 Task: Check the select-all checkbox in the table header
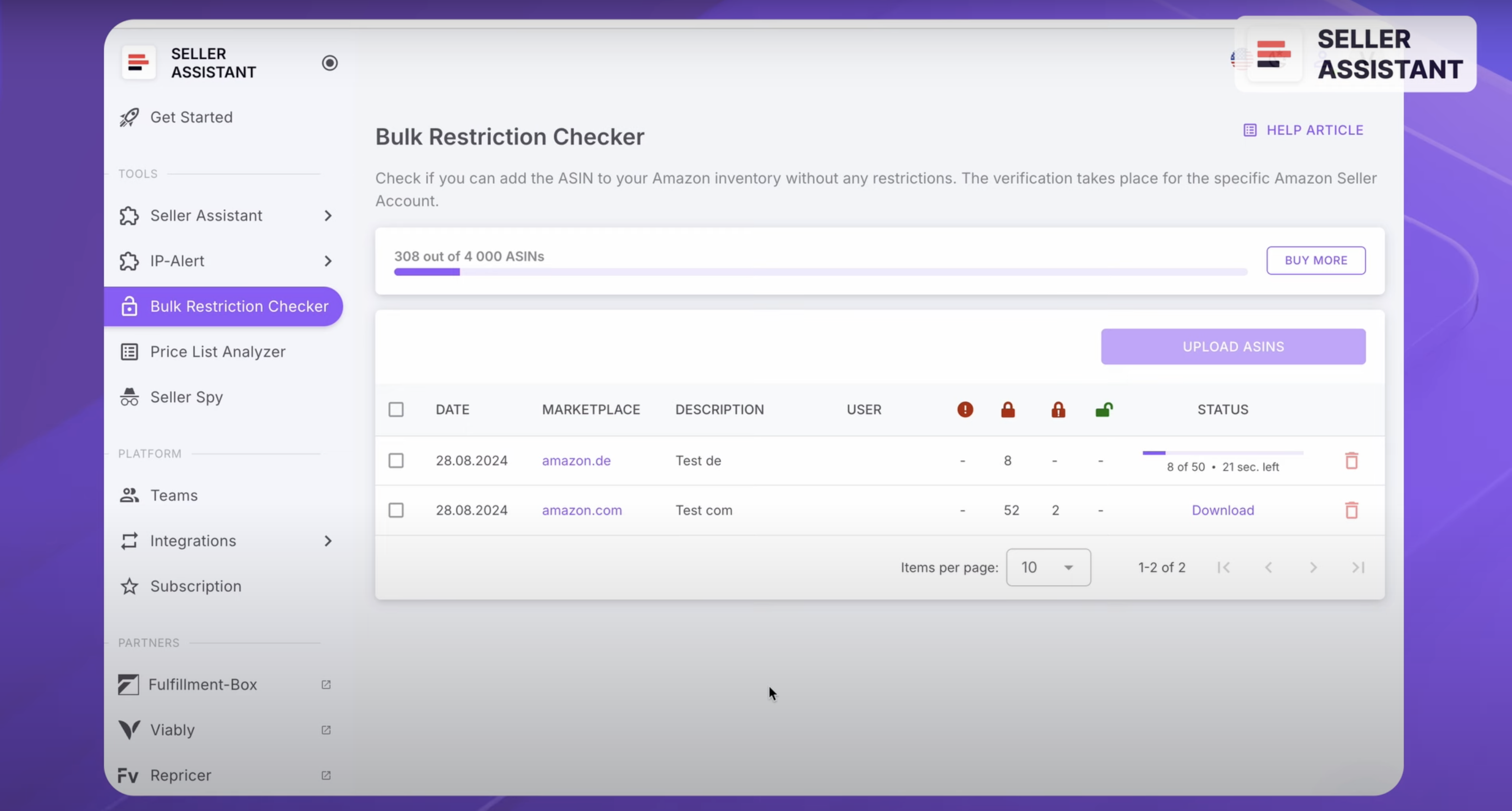pyautogui.click(x=396, y=409)
